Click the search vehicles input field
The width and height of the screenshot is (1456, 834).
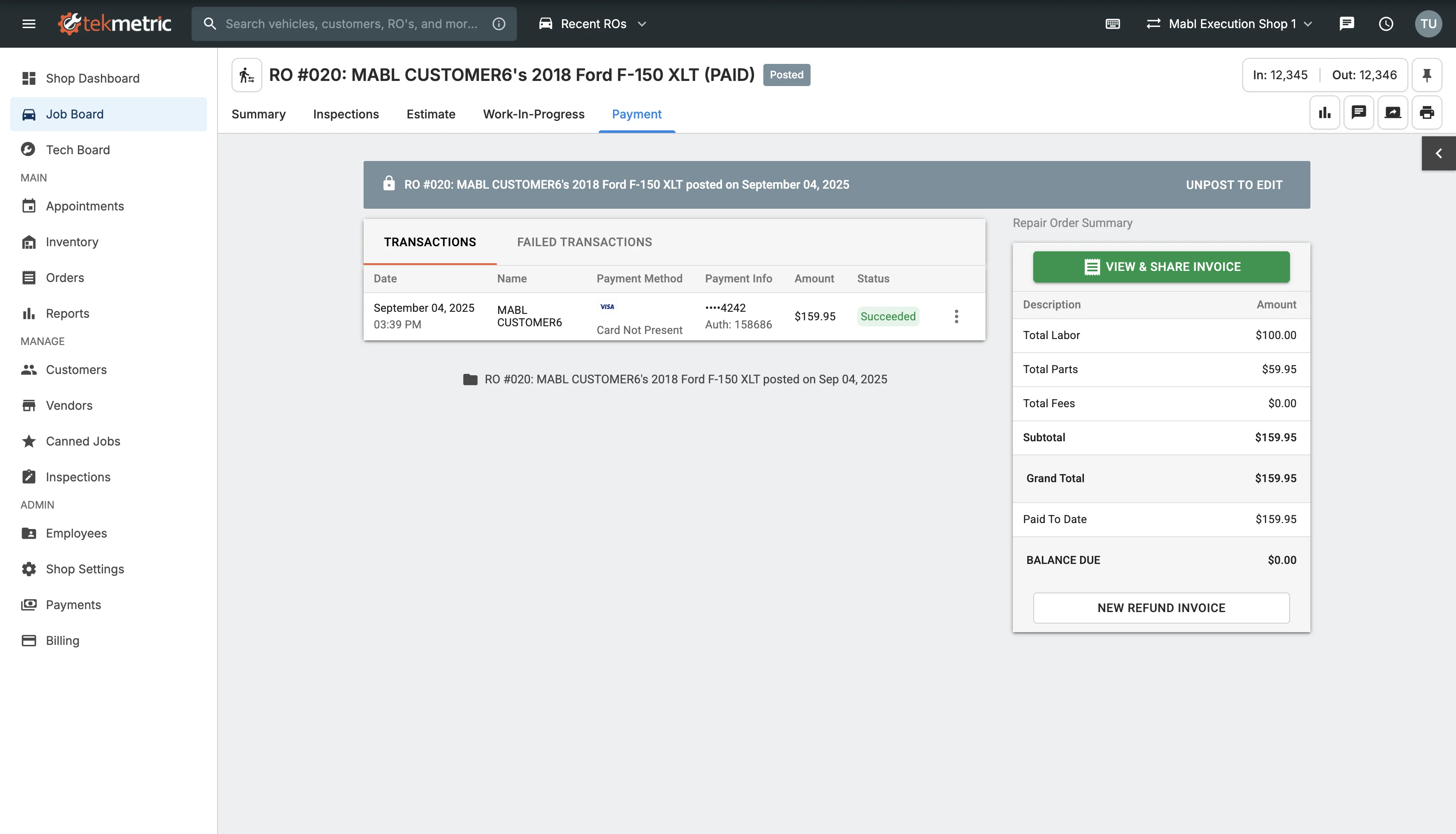350,23
